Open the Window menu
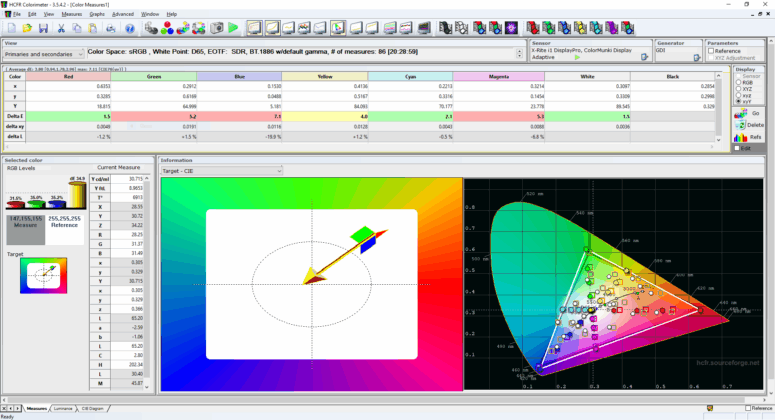 (x=150, y=14)
